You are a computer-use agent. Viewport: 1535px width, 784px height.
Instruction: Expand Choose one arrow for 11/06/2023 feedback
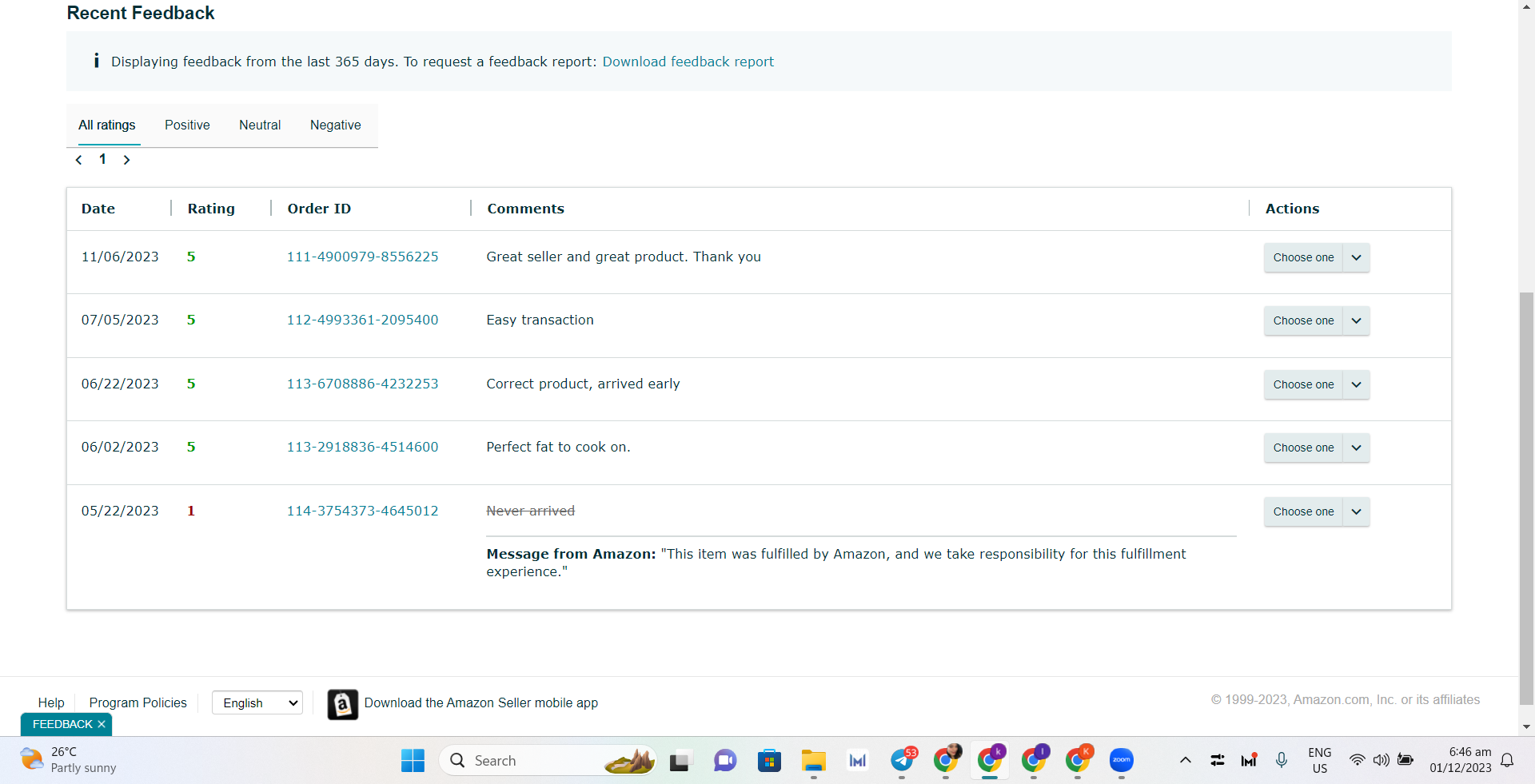coord(1356,257)
